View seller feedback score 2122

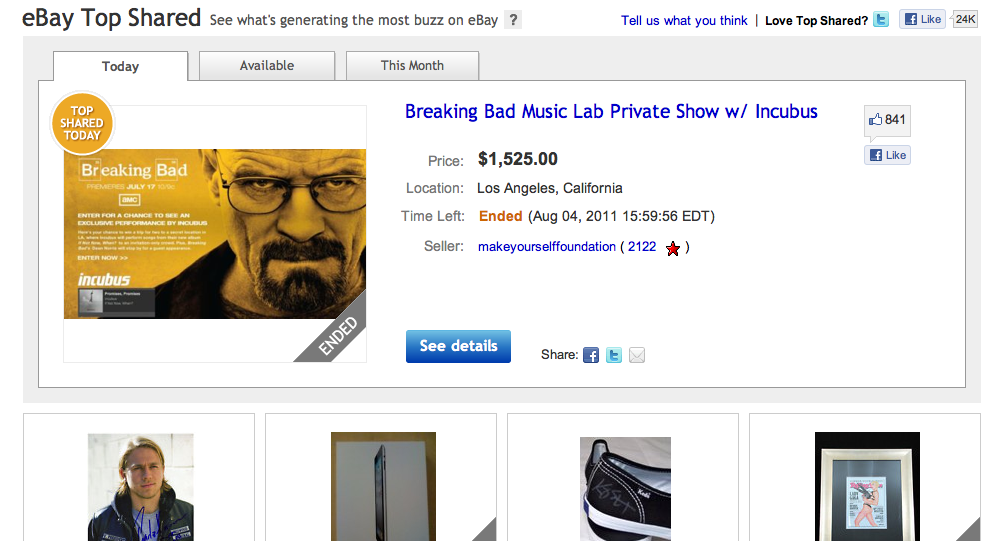click(x=642, y=247)
